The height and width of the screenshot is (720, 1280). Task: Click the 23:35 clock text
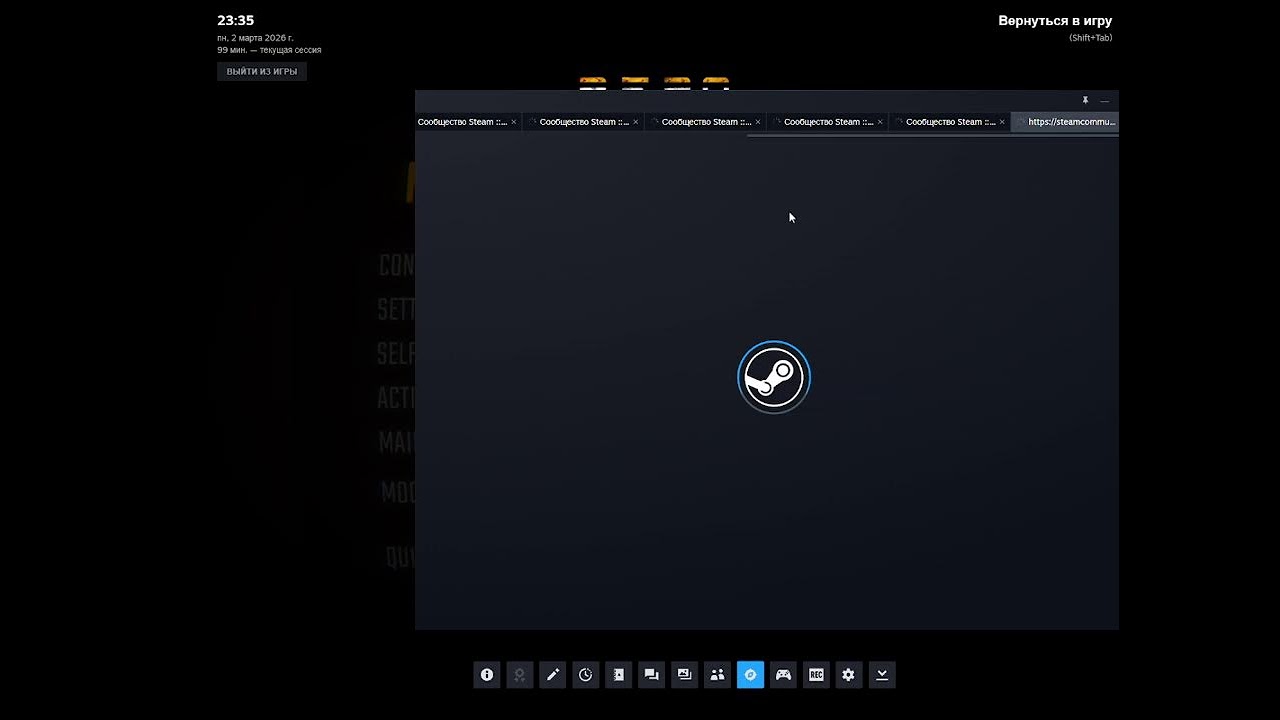236,20
